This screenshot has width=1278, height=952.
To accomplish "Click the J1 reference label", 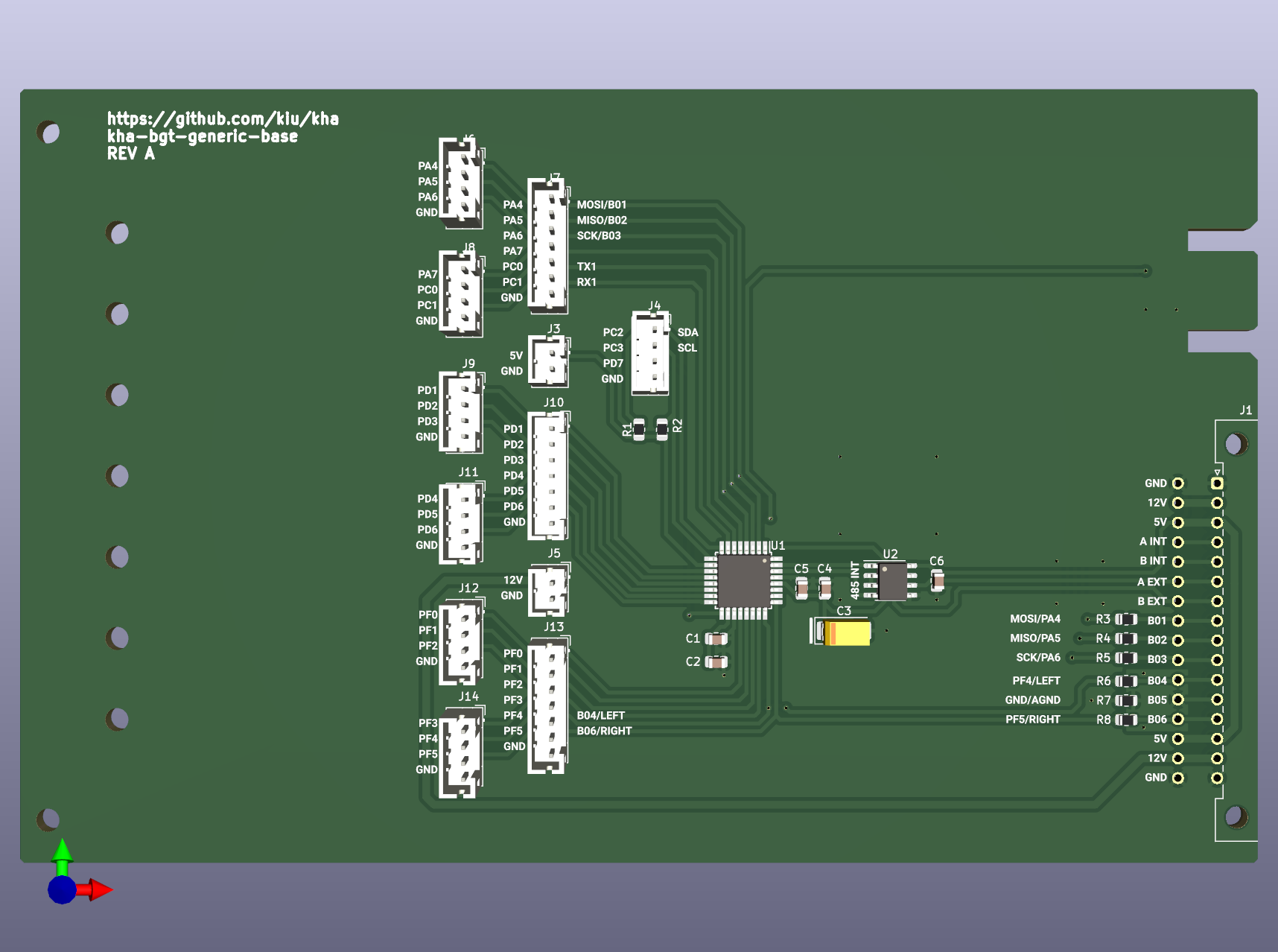I will (x=1246, y=410).
